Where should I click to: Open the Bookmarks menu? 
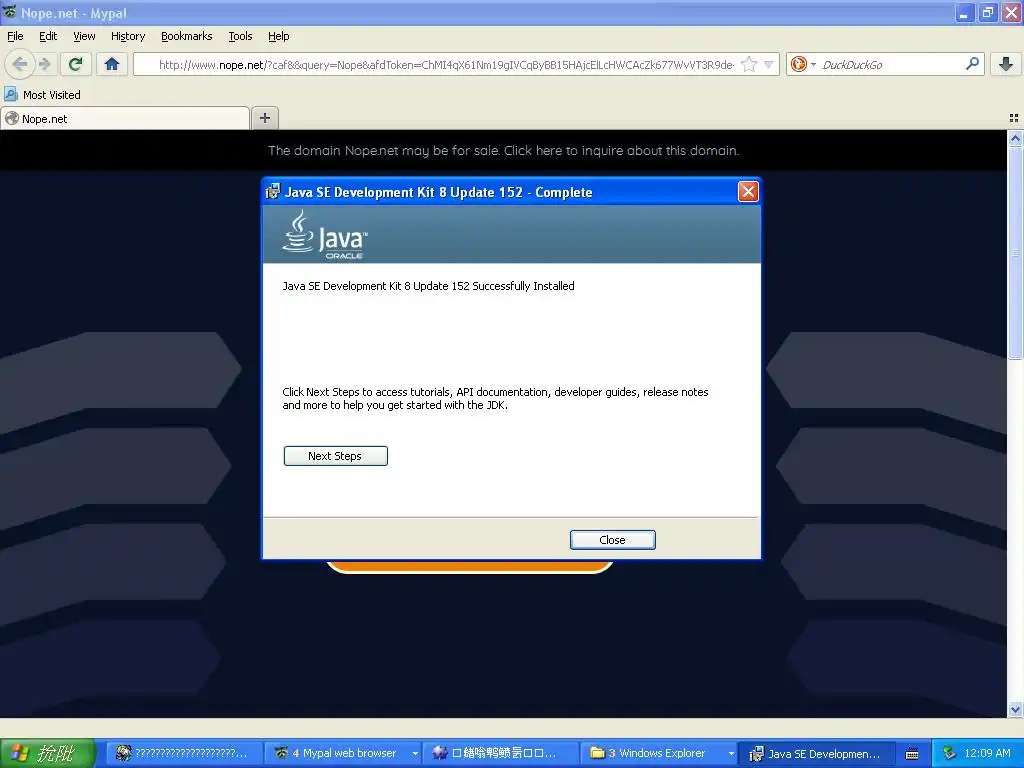pyautogui.click(x=187, y=36)
